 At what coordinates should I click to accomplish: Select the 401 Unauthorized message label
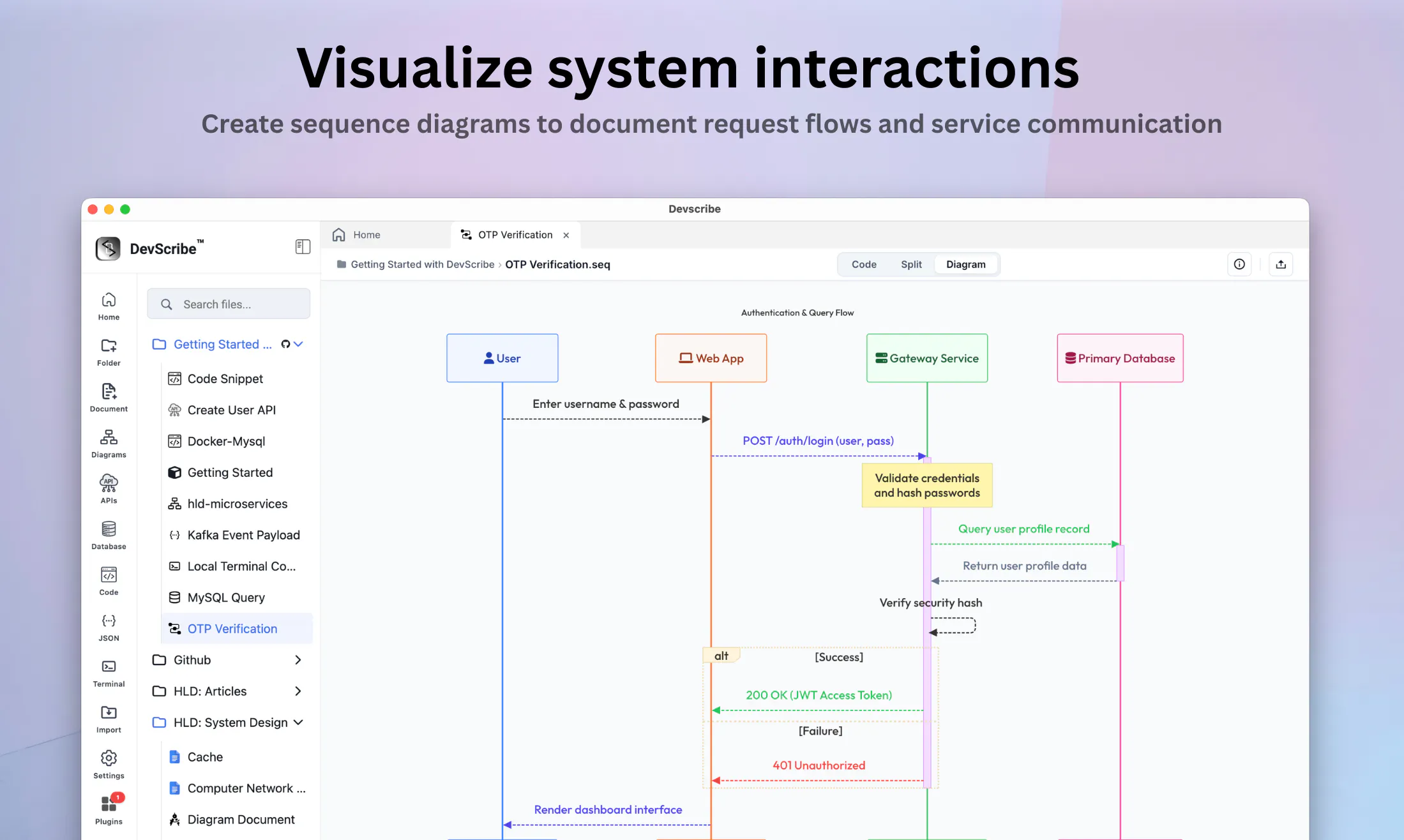(819, 765)
